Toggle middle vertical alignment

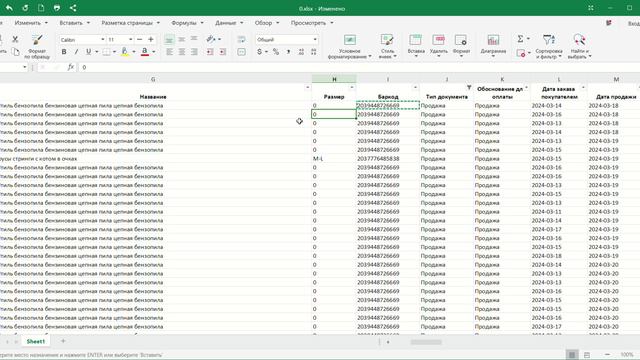pyautogui.click(x=182, y=39)
